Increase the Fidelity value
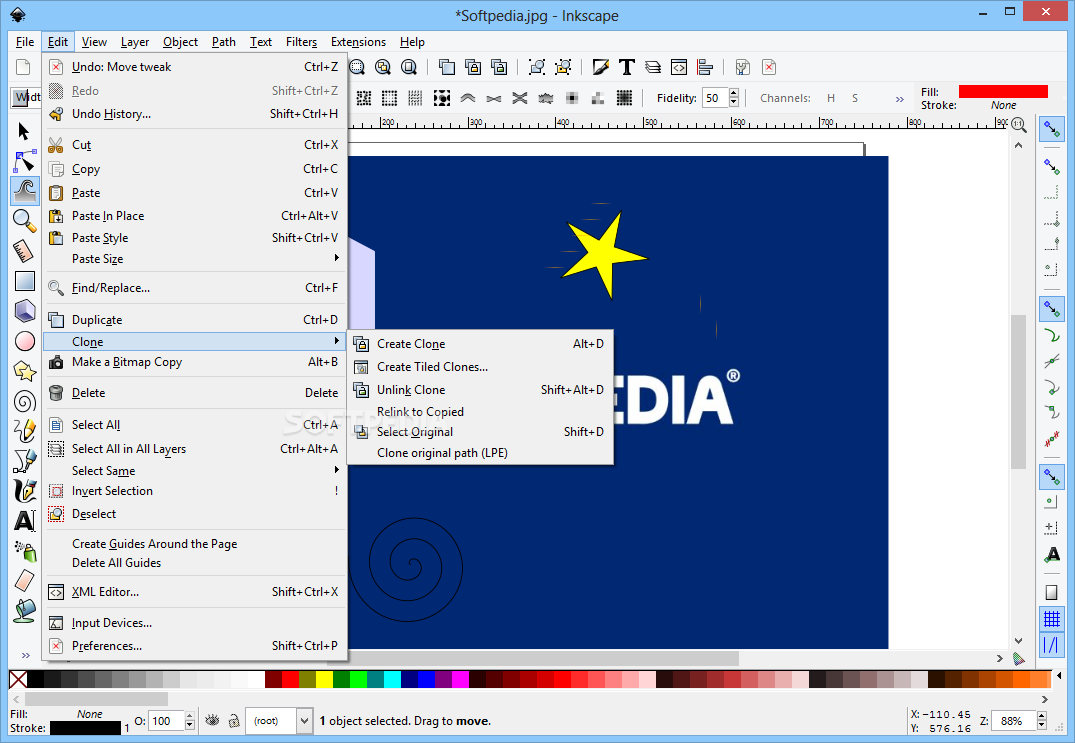The width and height of the screenshot is (1075, 743). (x=734, y=93)
